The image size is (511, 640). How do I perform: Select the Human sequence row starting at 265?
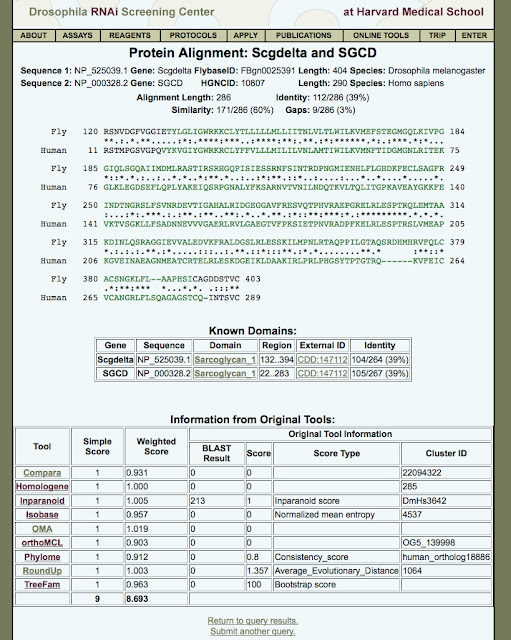coord(151,298)
